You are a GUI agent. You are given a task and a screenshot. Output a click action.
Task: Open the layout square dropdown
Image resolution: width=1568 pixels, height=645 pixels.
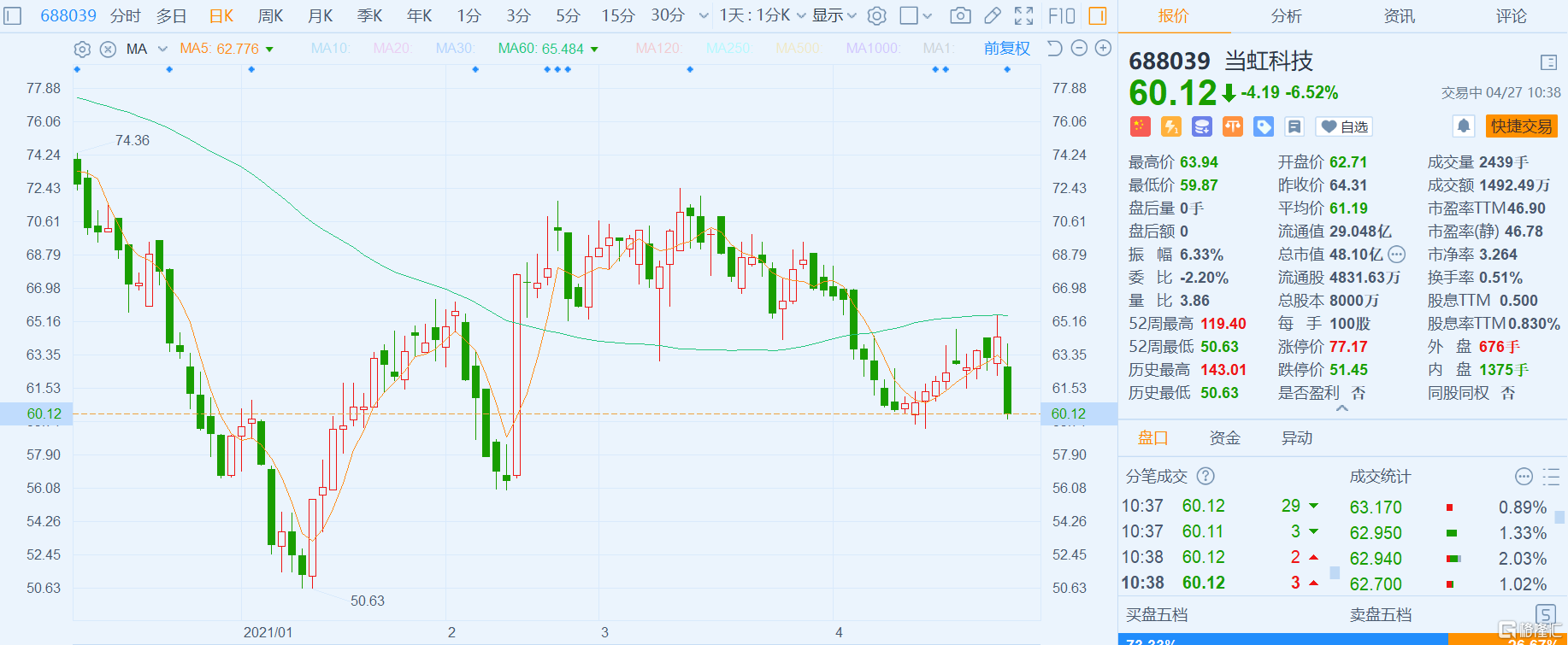916,15
